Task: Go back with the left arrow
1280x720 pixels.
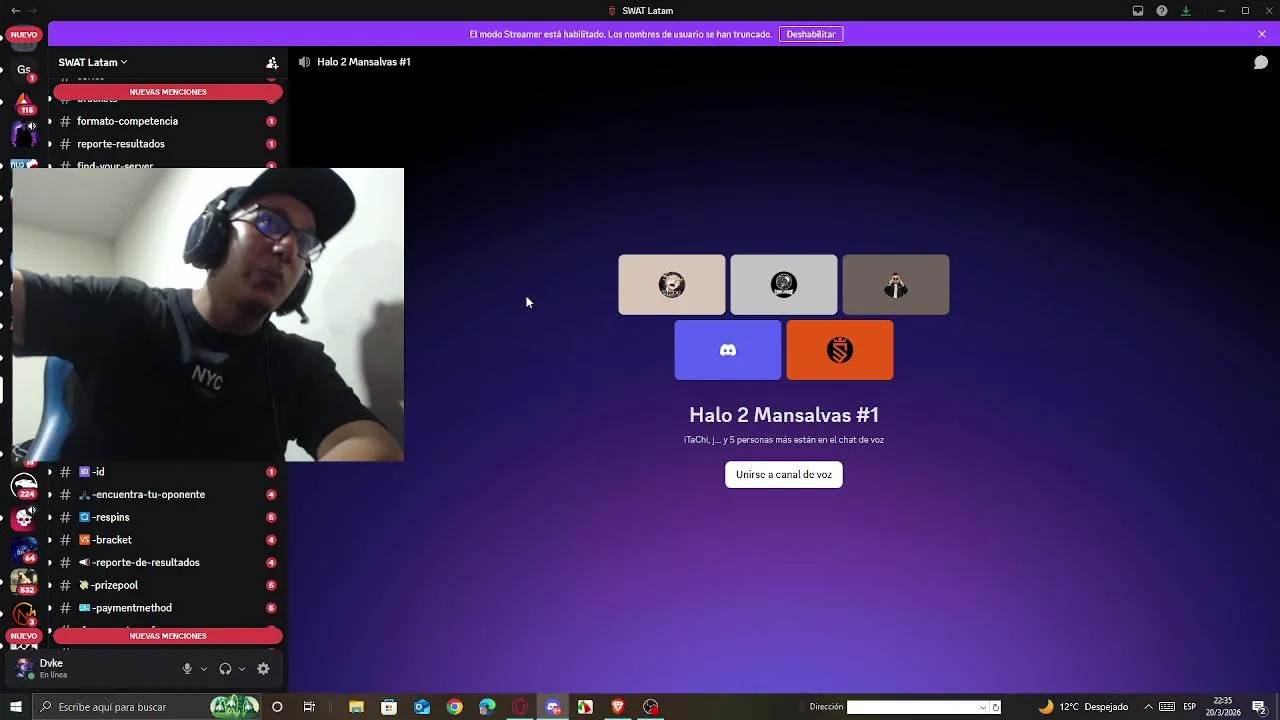Action: [x=15, y=11]
